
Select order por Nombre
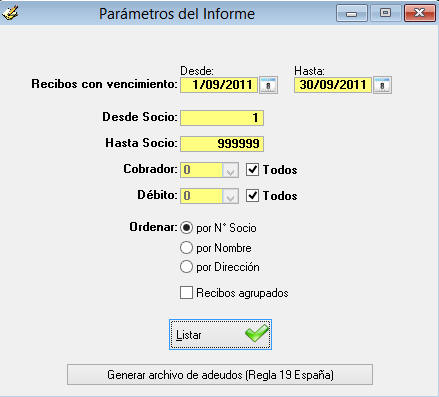[186, 248]
